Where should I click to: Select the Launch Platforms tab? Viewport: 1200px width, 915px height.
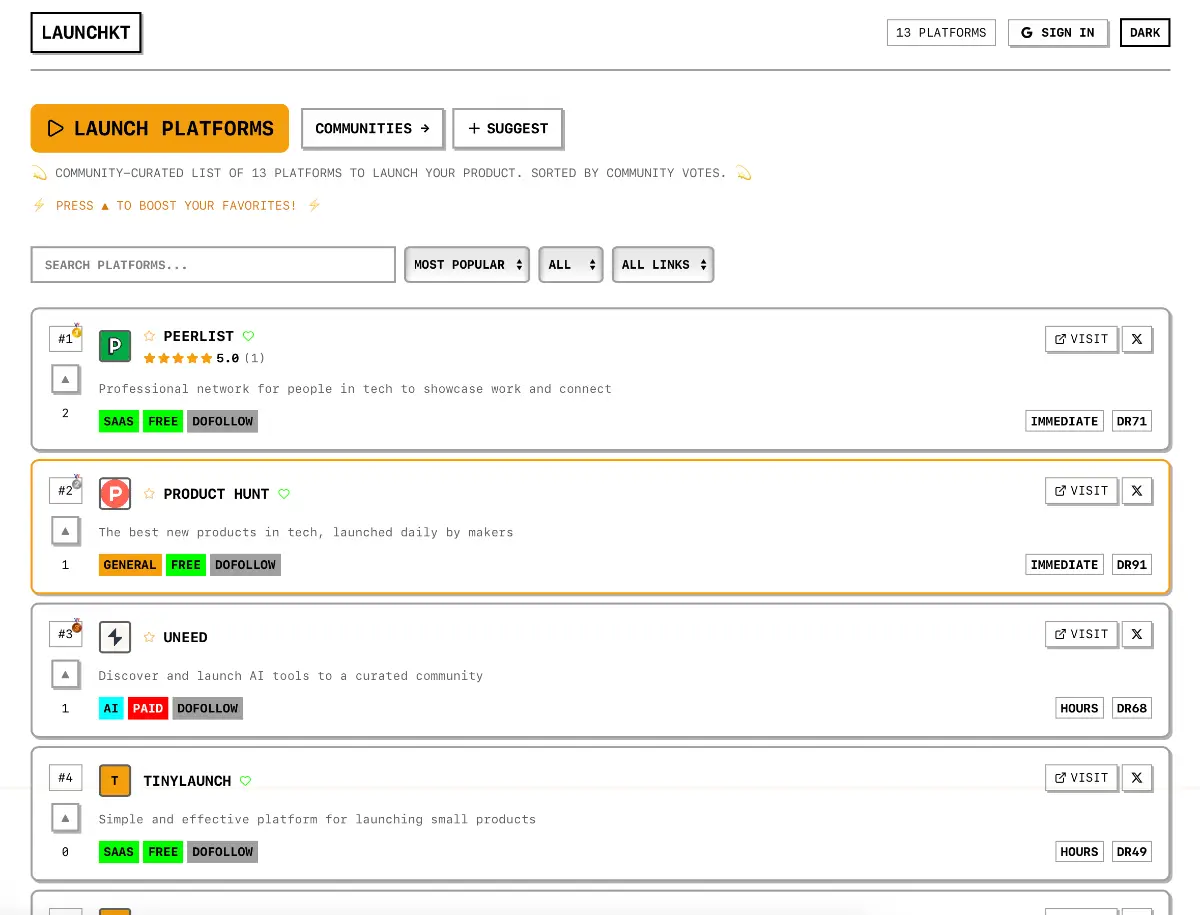[x=160, y=129]
